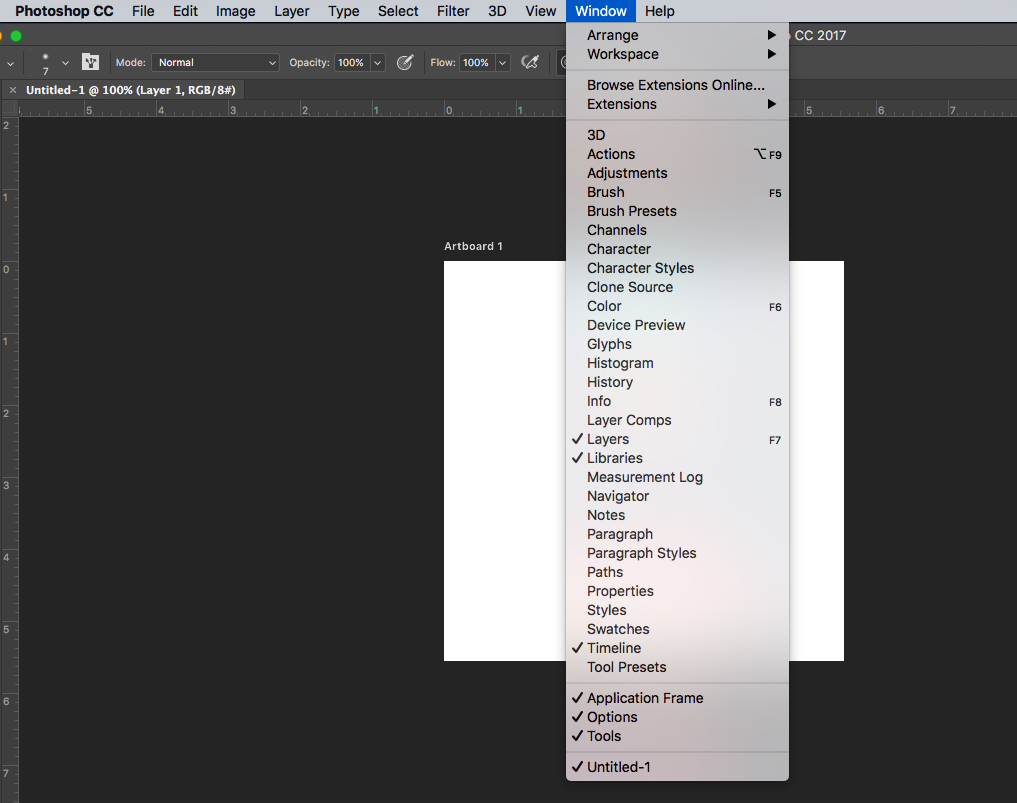Image resolution: width=1017 pixels, height=803 pixels.
Task: Uncheck Layers panel in Window menu
Action: pos(677,439)
